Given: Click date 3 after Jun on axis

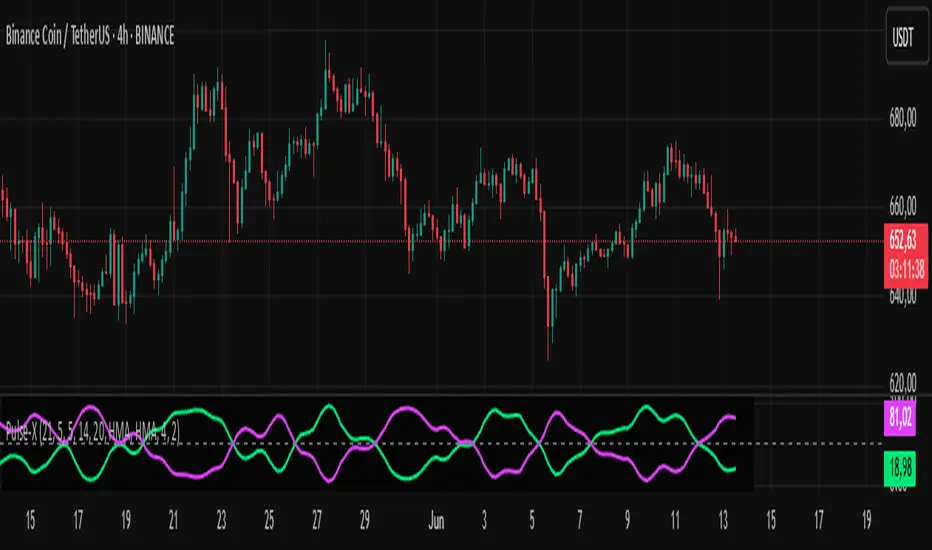Looking at the screenshot, I should (x=484, y=521).
